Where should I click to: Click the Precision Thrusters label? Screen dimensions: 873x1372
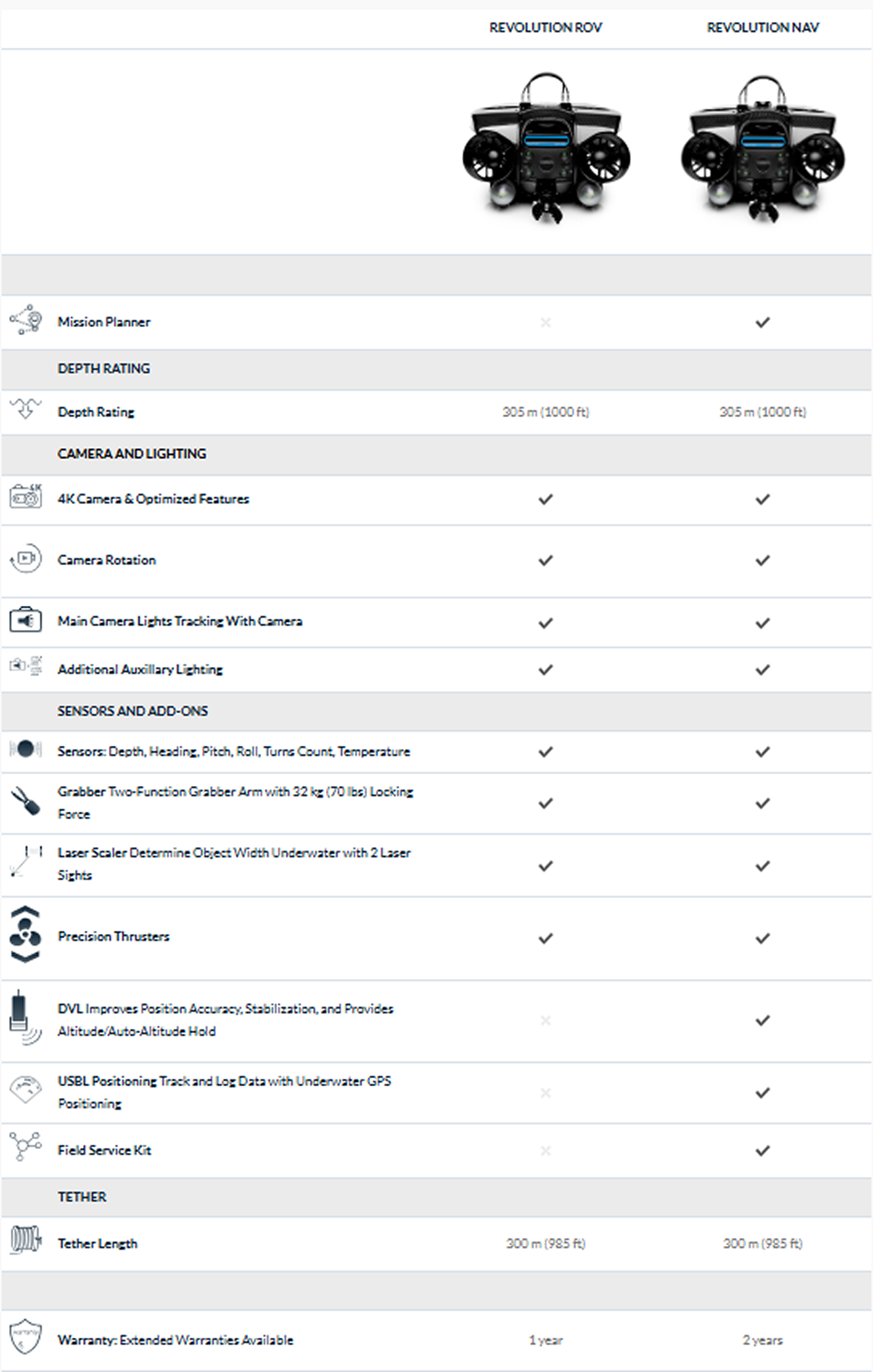click(113, 937)
